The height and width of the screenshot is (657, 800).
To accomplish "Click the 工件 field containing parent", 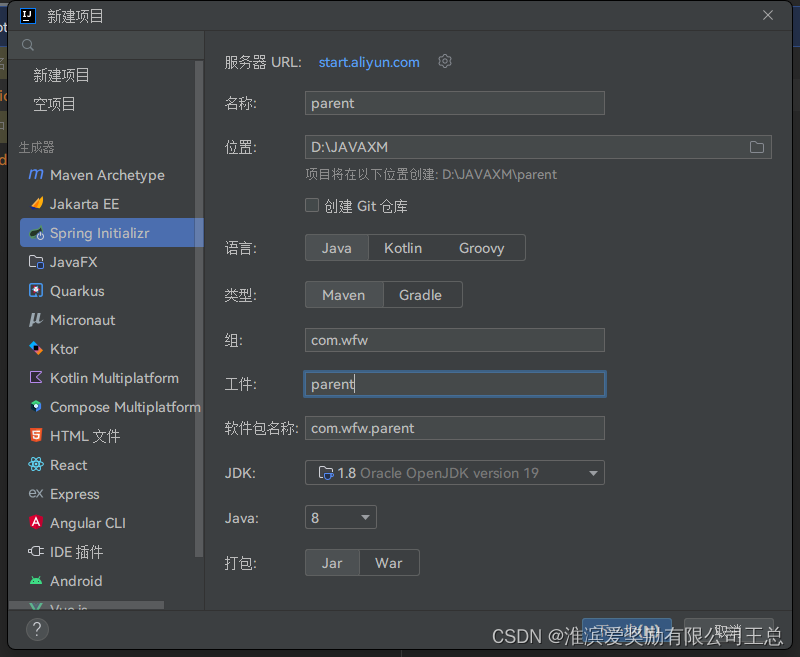I will click(x=455, y=384).
